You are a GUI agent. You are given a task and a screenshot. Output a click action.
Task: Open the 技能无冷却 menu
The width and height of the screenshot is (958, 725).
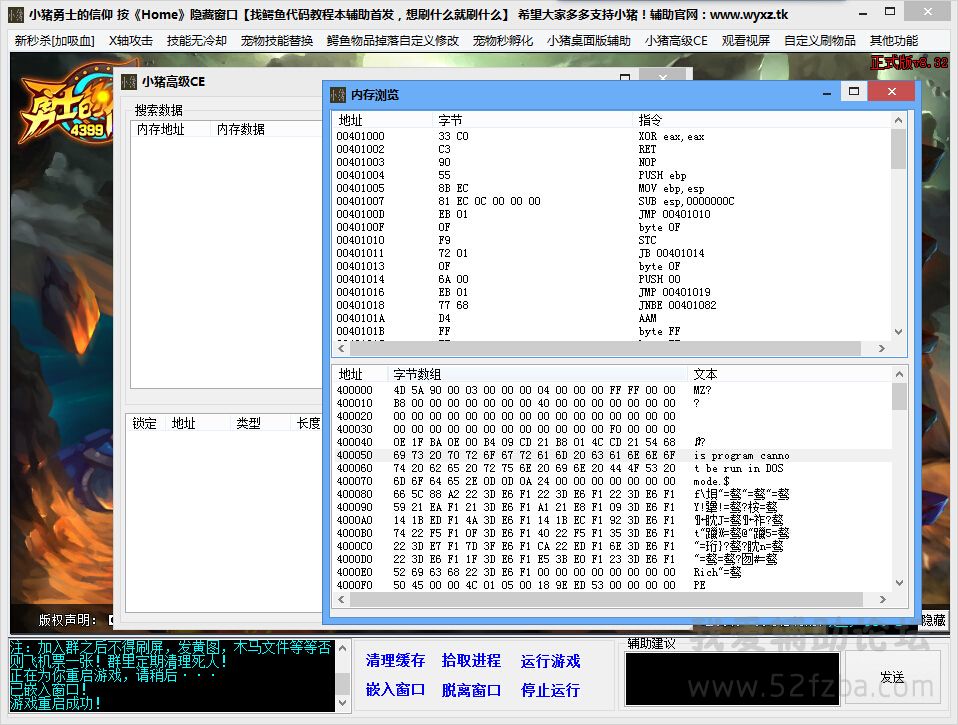point(196,41)
